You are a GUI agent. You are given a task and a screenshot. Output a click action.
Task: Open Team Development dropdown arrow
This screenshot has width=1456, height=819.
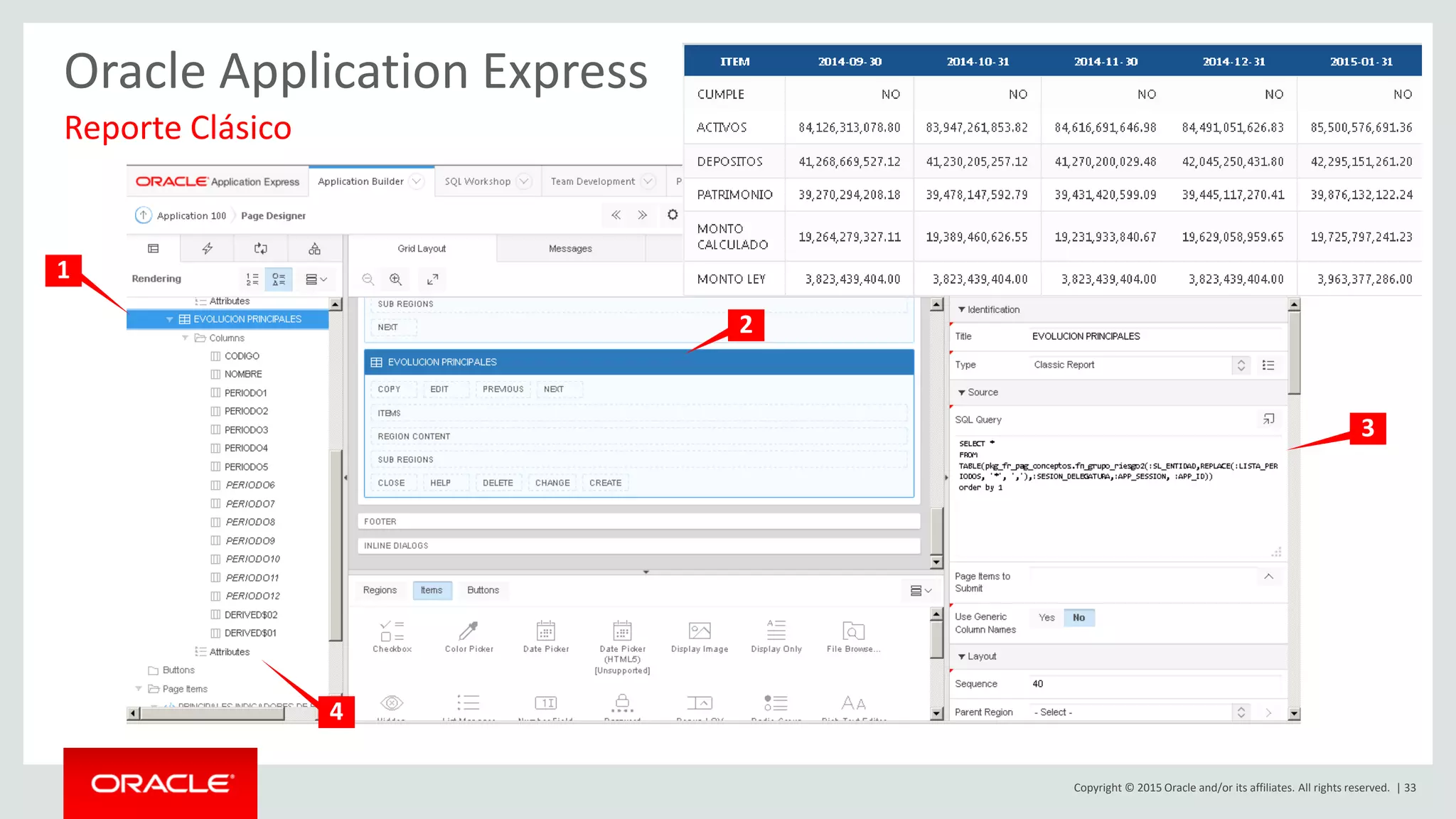click(x=648, y=181)
